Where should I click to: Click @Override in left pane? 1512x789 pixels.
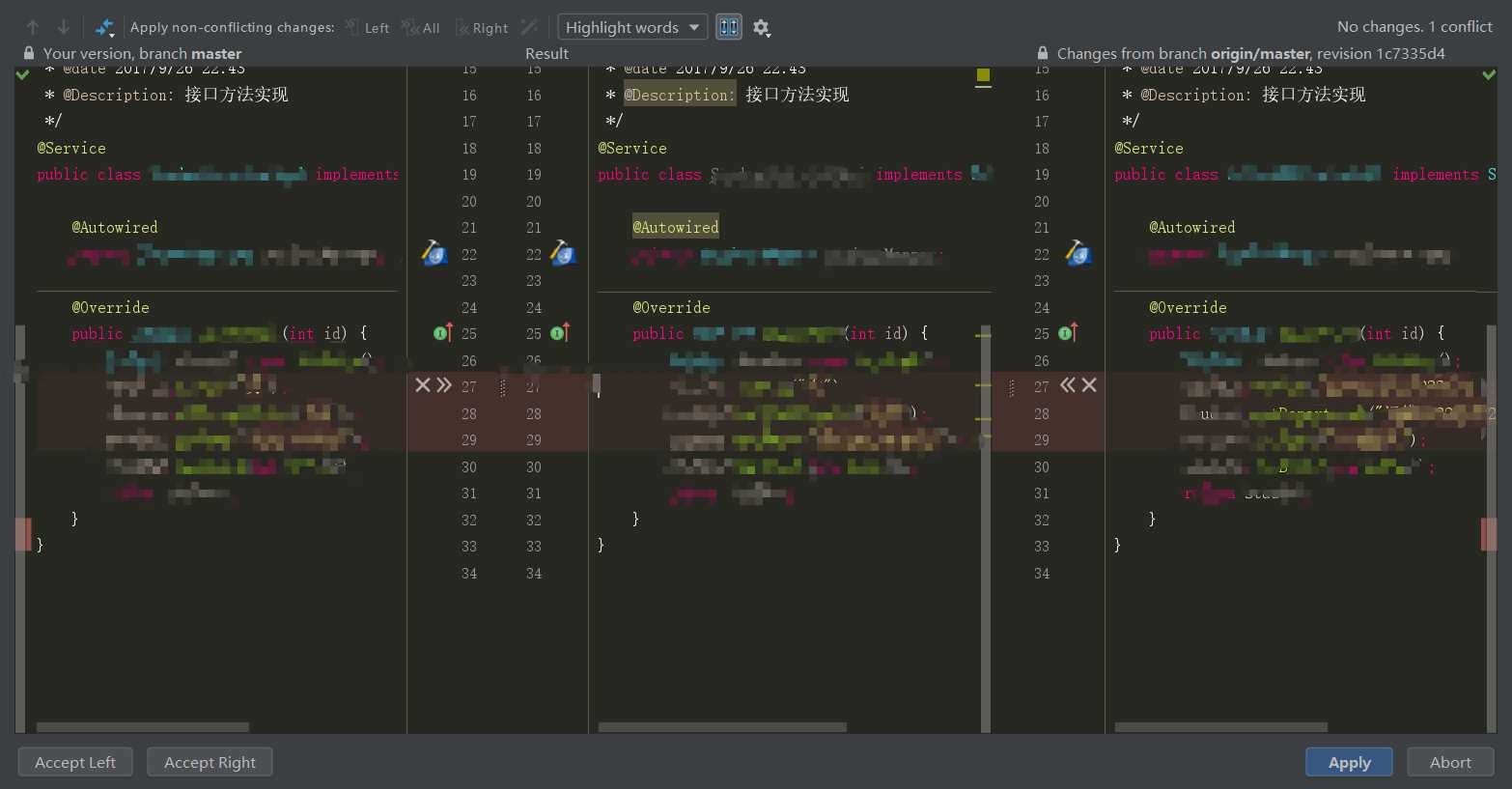[x=110, y=307]
